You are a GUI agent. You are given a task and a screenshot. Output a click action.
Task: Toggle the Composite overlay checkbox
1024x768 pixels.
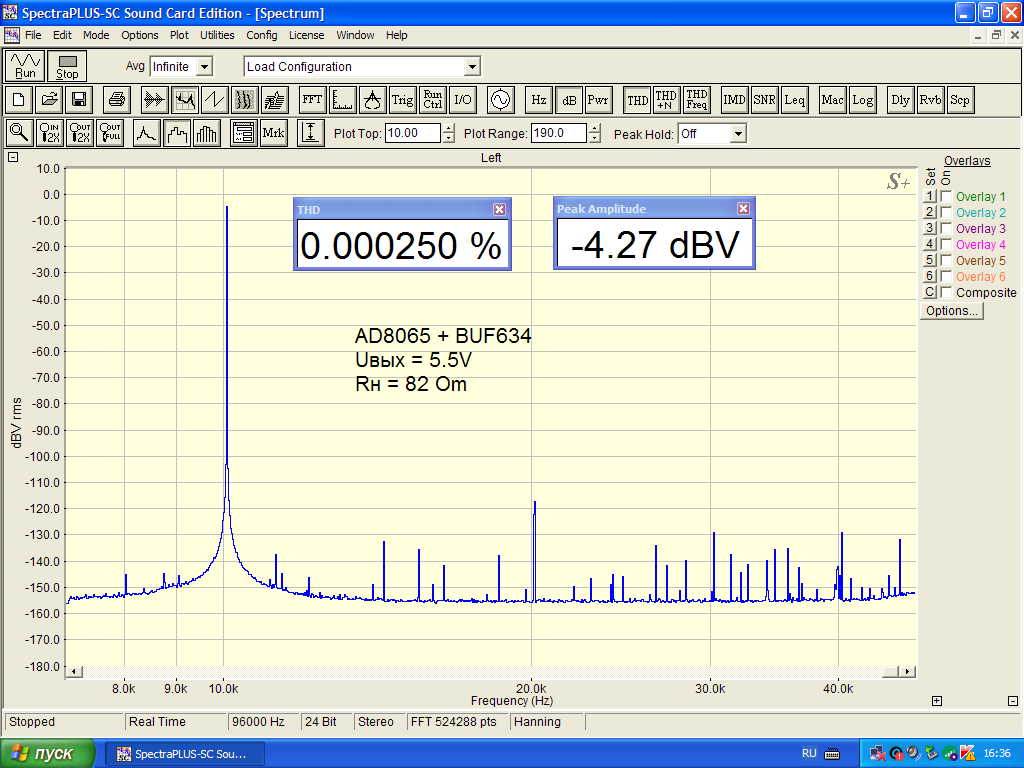946,293
